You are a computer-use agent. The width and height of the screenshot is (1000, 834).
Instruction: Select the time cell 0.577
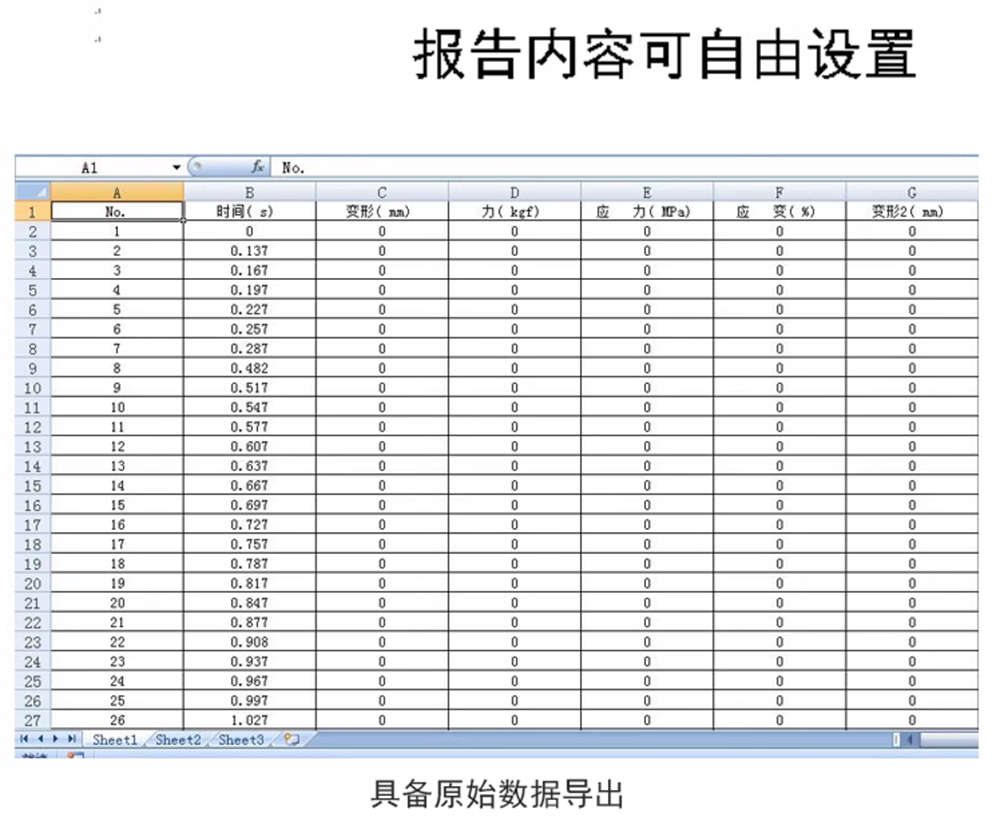[249, 427]
